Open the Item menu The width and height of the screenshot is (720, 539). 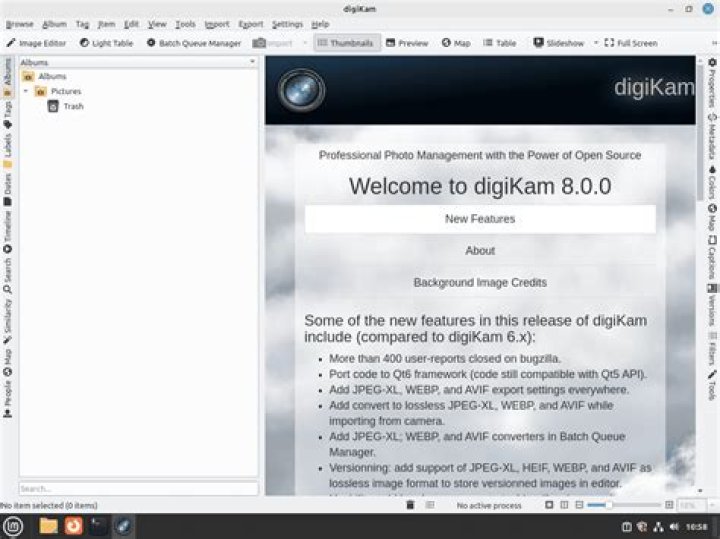pyautogui.click(x=106, y=24)
